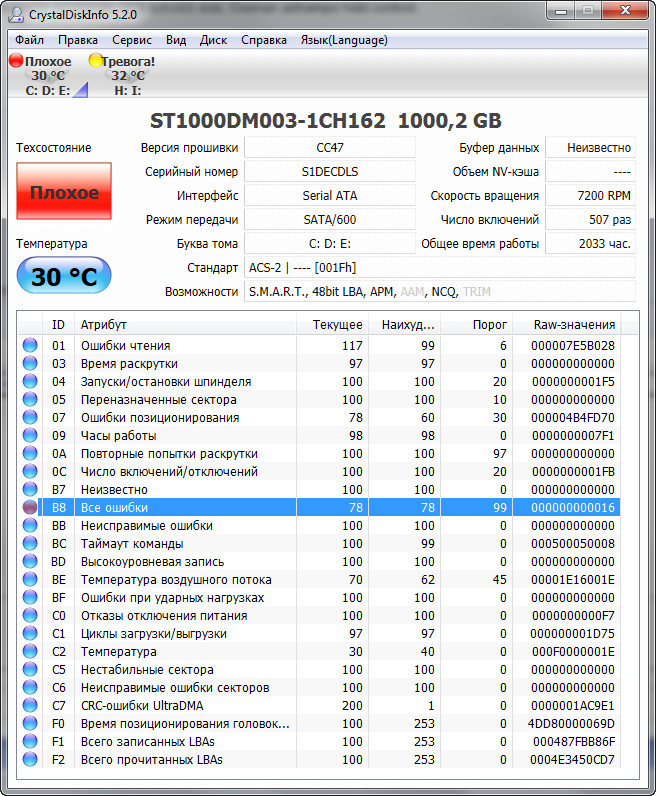The image size is (656, 796).
Task: Click status icon for BB Неисправимые ошибки
Action: click(30, 525)
